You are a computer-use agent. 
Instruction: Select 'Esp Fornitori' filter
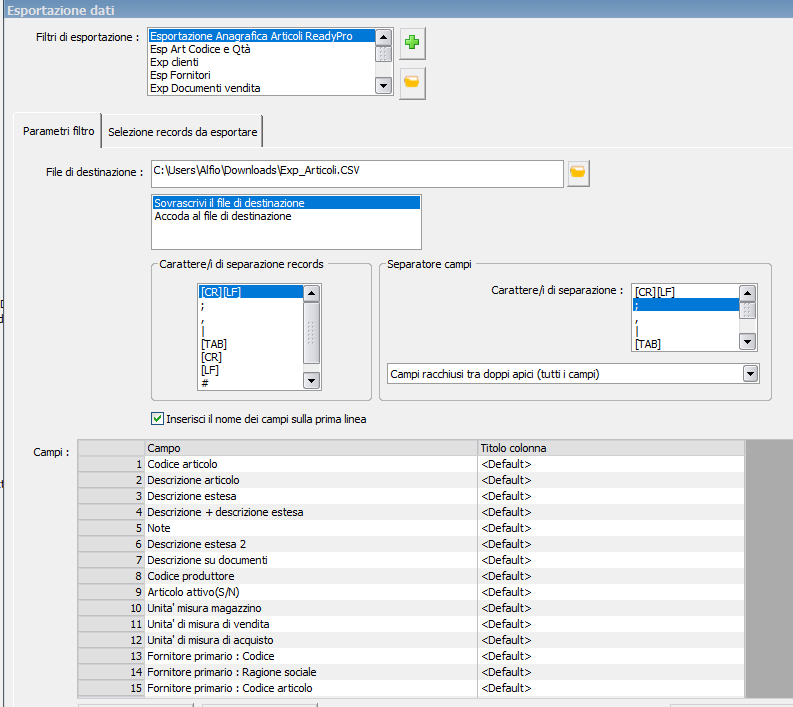click(262, 75)
